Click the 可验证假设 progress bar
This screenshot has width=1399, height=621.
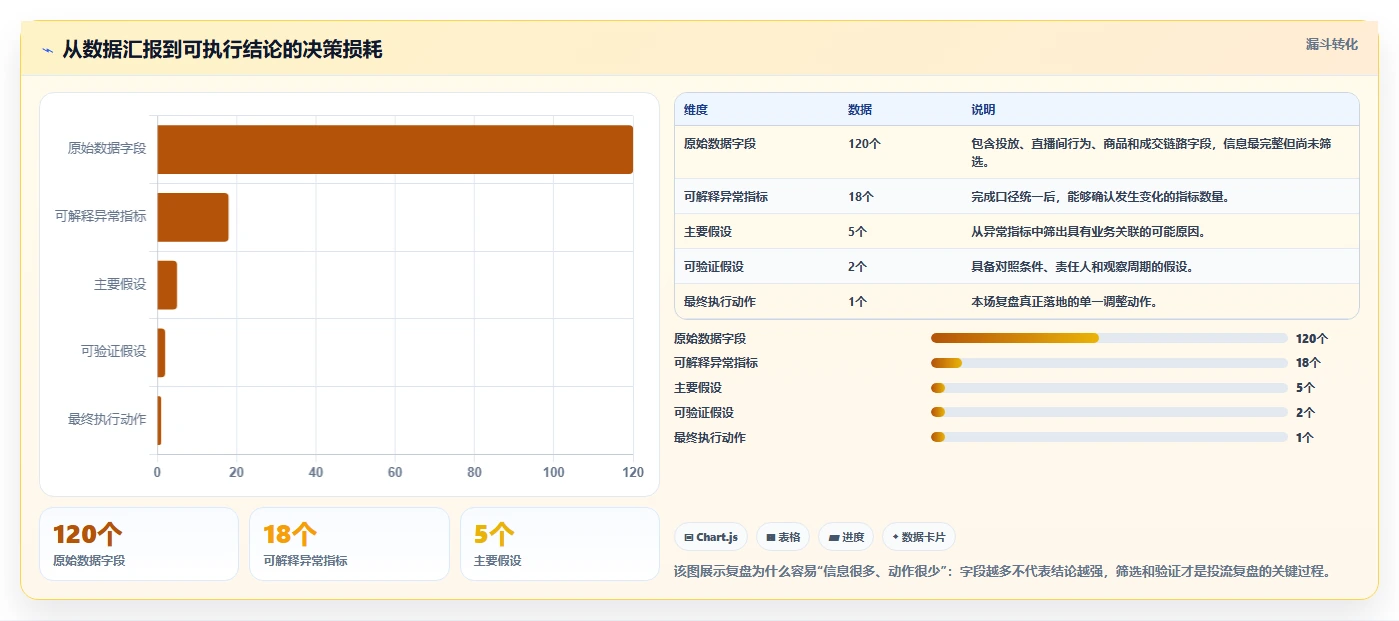[1109, 412]
